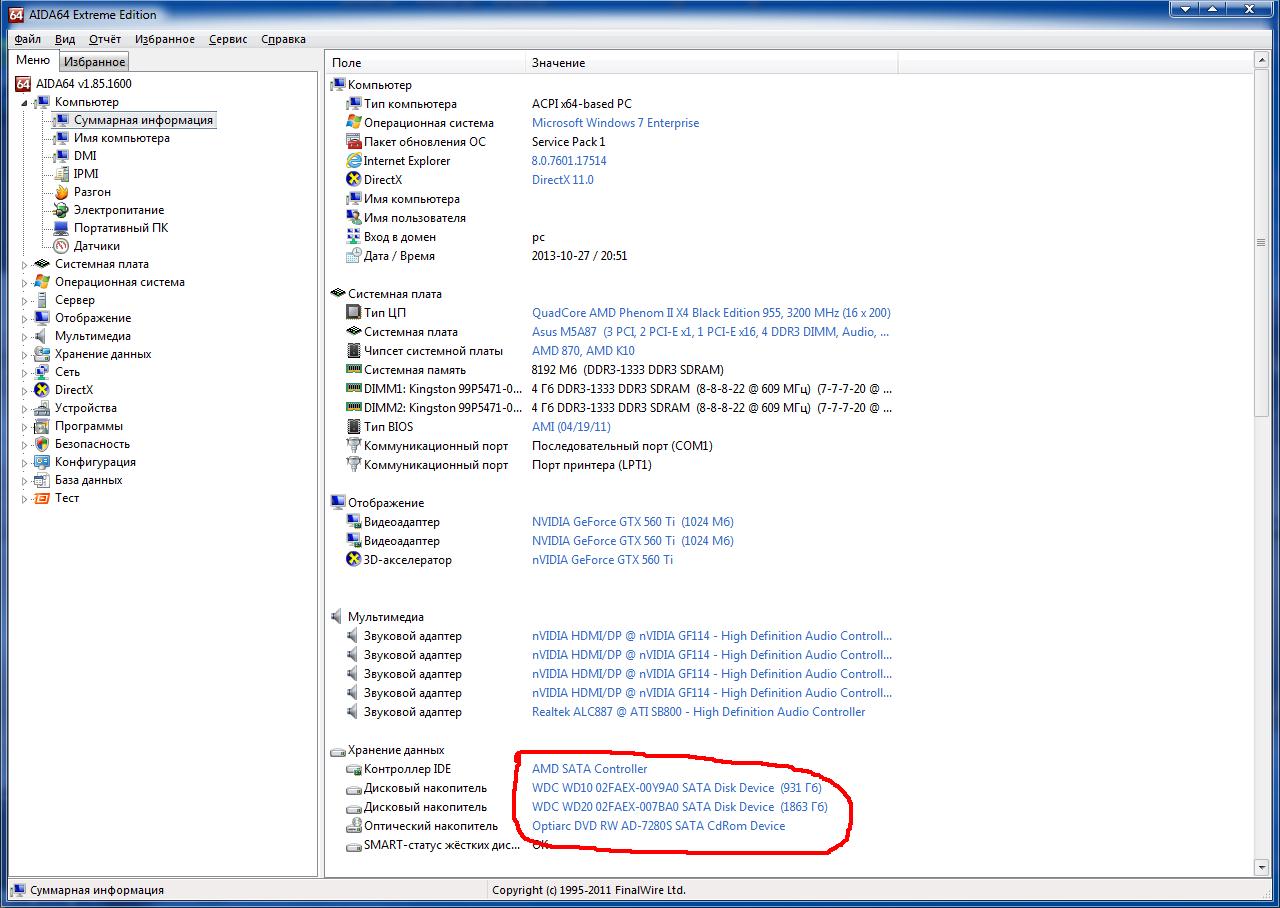Image resolution: width=1280 pixels, height=908 pixels.
Task: Click the AIDA64 v1.85.1600 root icon
Action: tap(23, 84)
